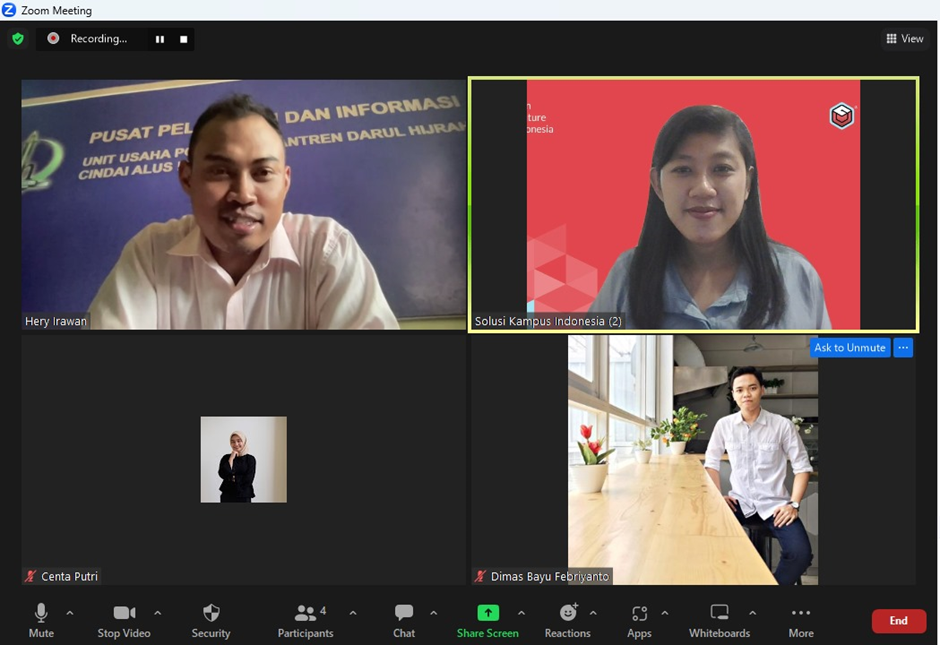The height and width of the screenshot is (645, 940).
Task: Open the View layout options
Action: 905,38
